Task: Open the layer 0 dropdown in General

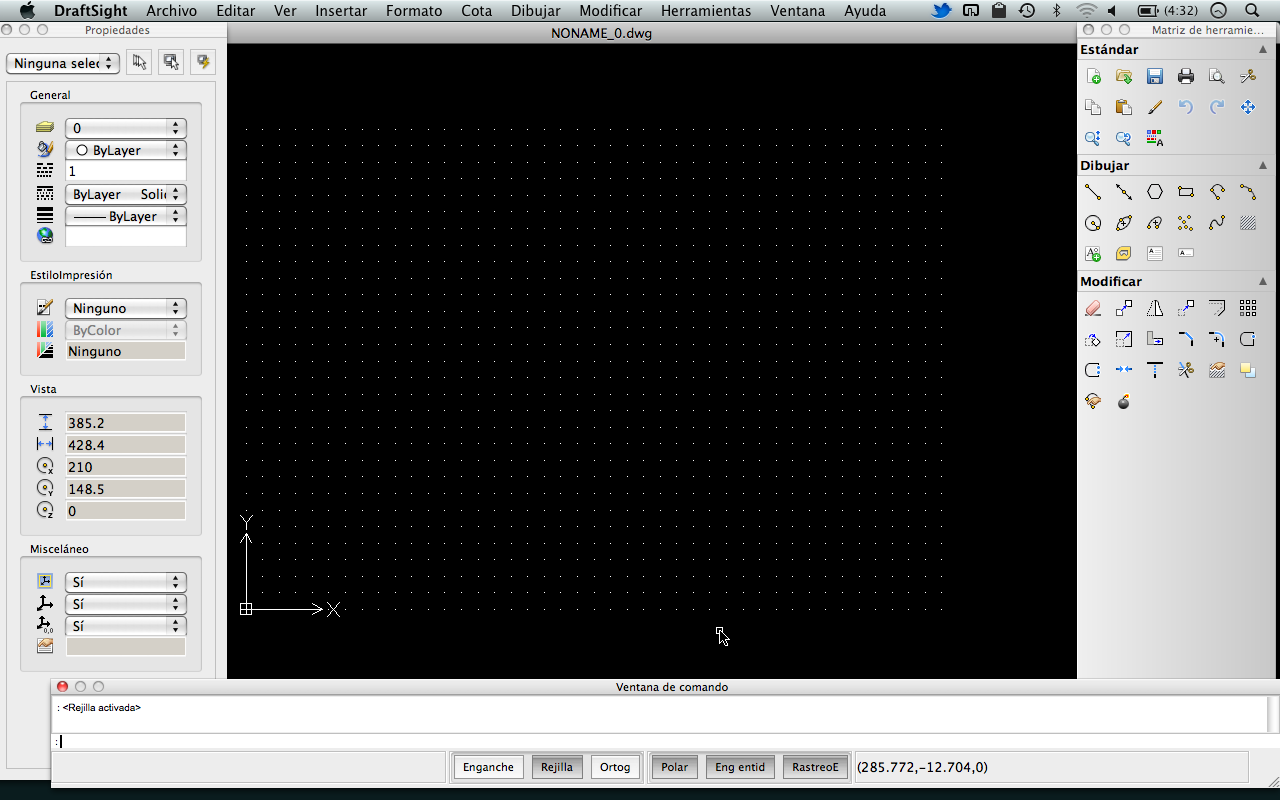Action: pyautogui.click(x=126, y=128)
